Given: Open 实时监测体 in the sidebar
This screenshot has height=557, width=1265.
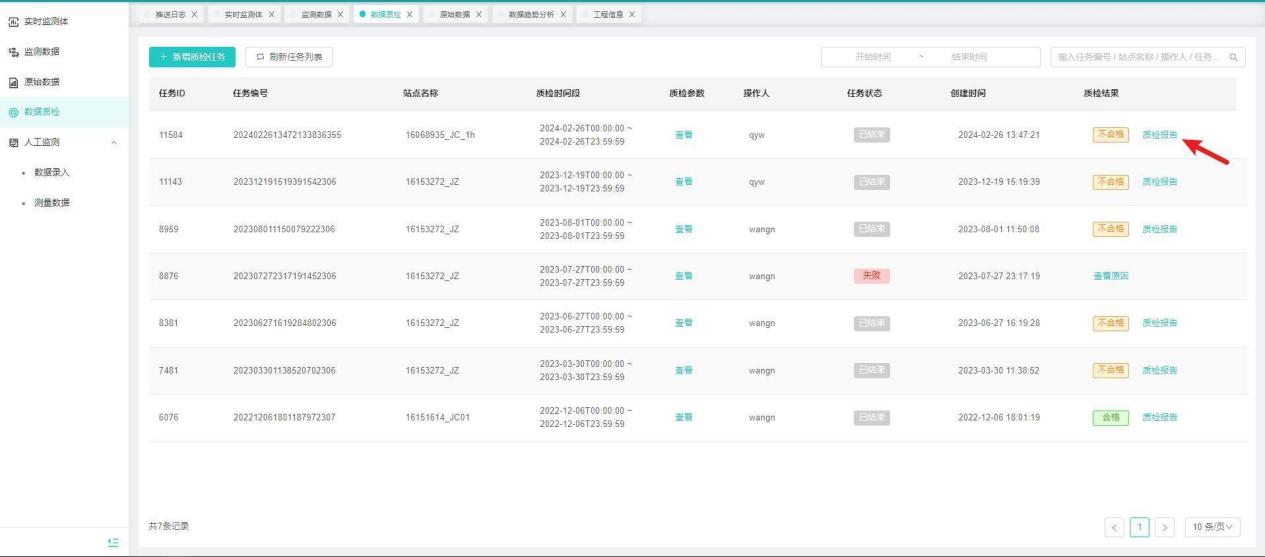Looking at the screenshot, I should 53,21.
